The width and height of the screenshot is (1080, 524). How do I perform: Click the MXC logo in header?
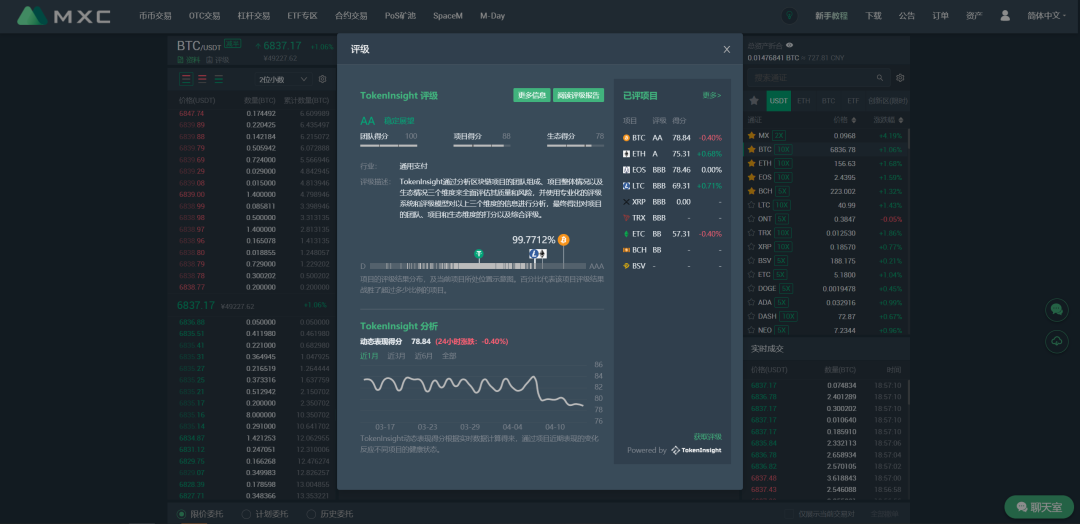[63, 15]
